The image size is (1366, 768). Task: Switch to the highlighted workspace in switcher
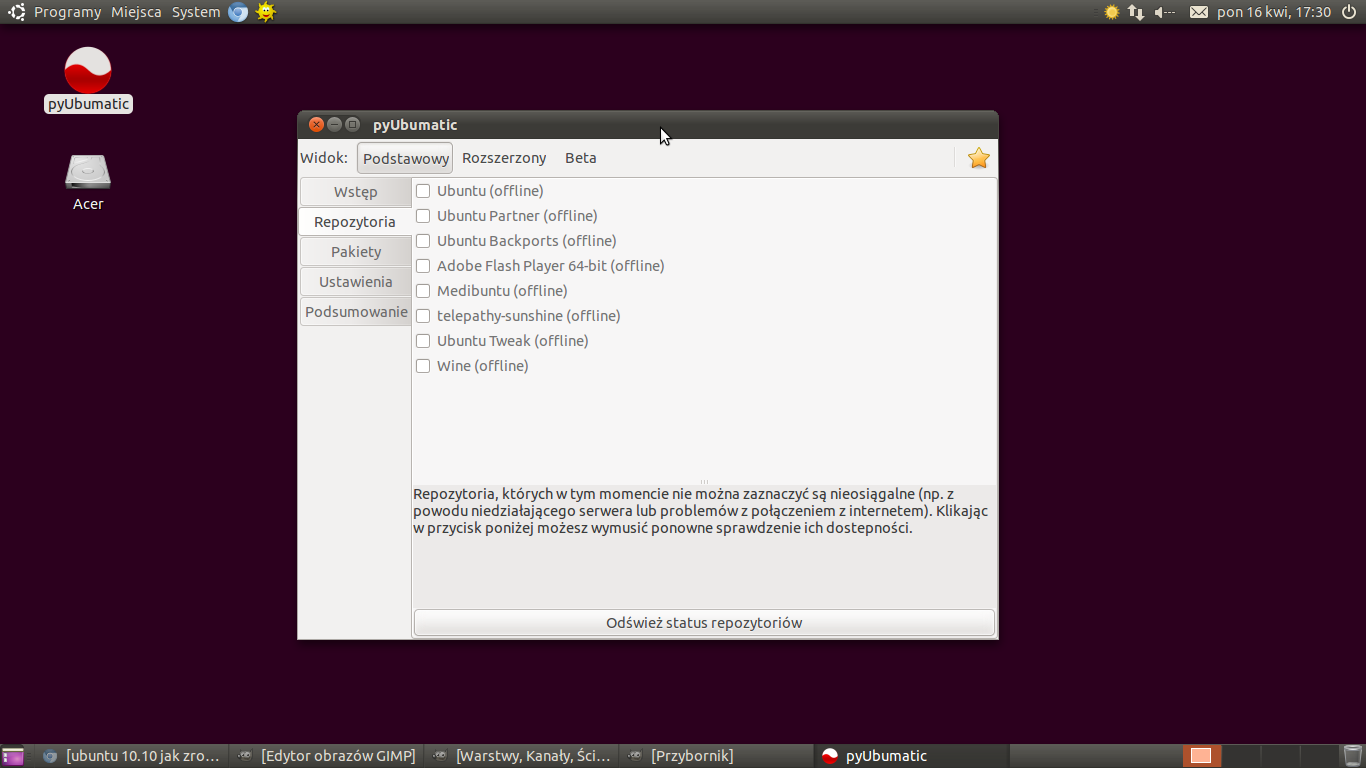pos(1201,756)
